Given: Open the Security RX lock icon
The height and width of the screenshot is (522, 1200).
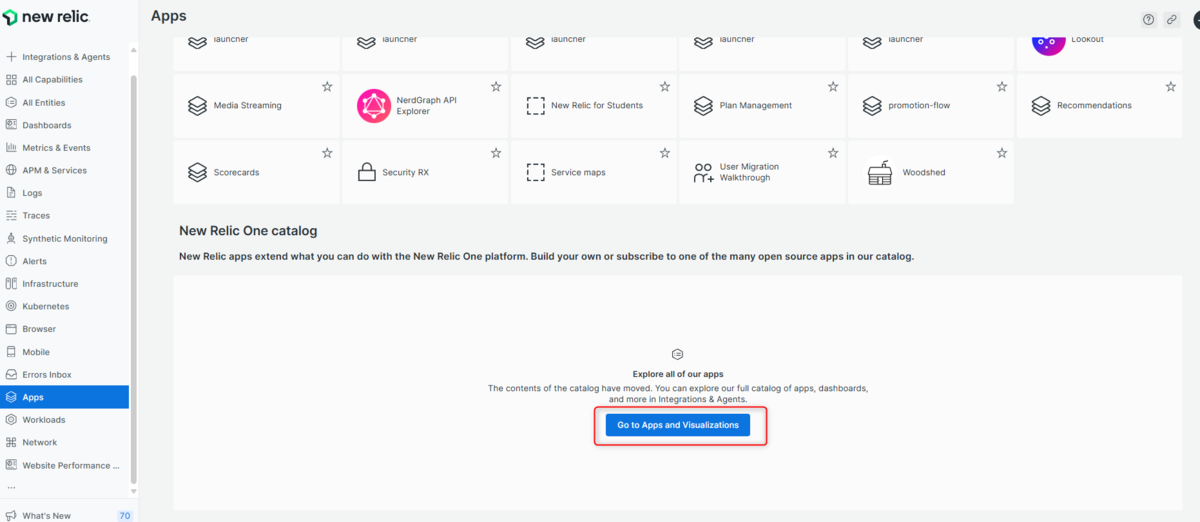Looking at the screenshot, I should 366,172.
